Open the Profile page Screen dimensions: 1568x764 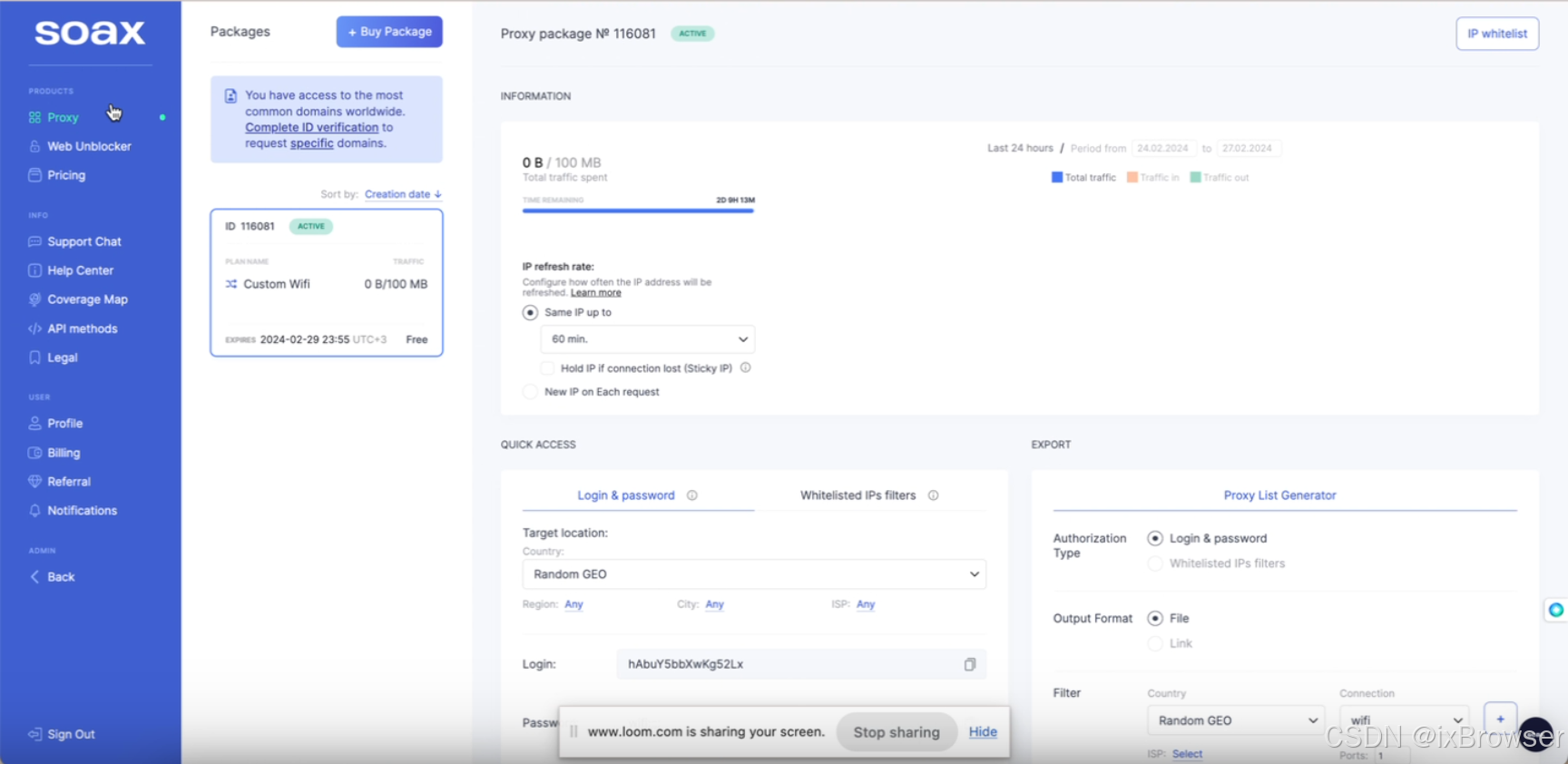(64, 424)
